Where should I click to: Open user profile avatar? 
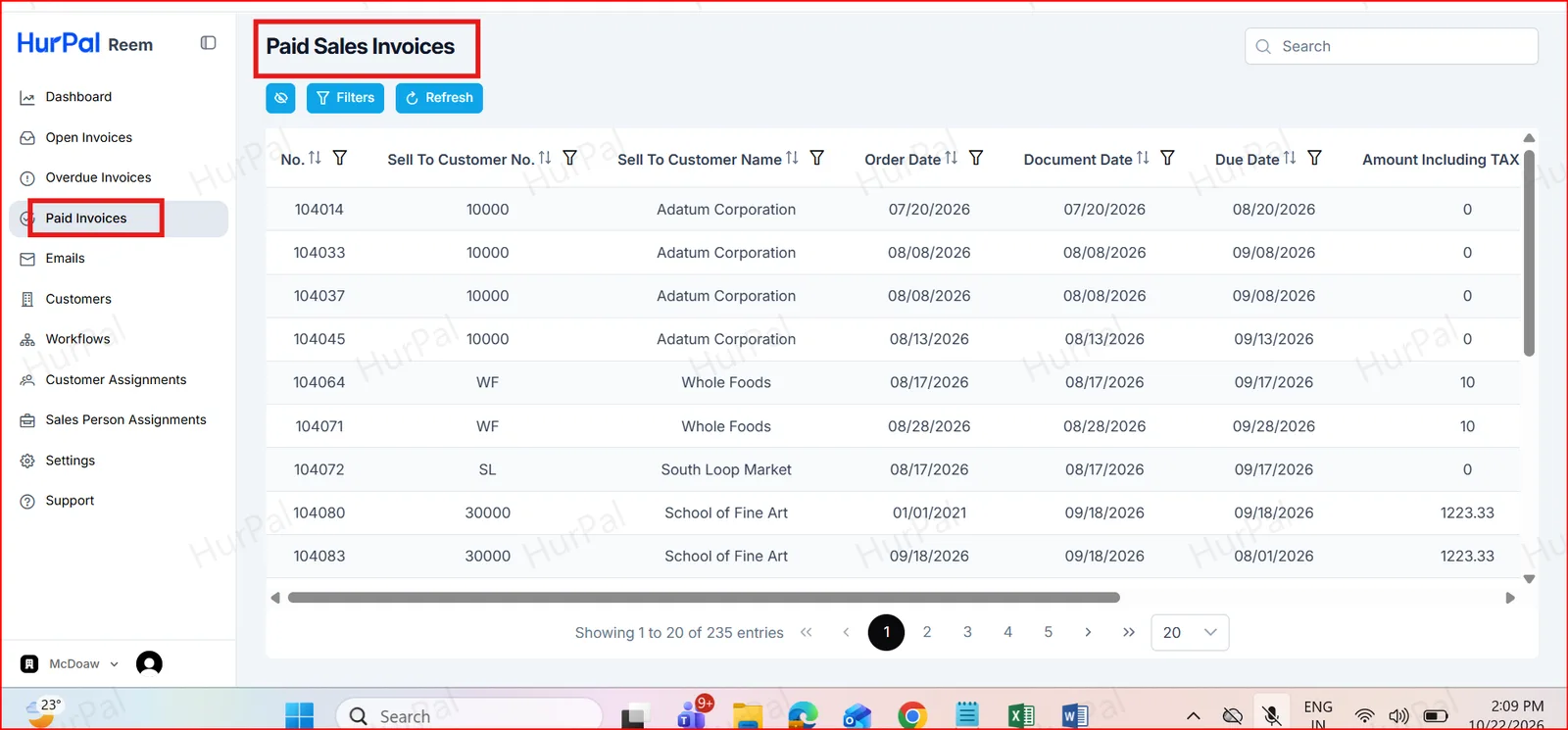[x=149, y=663]
